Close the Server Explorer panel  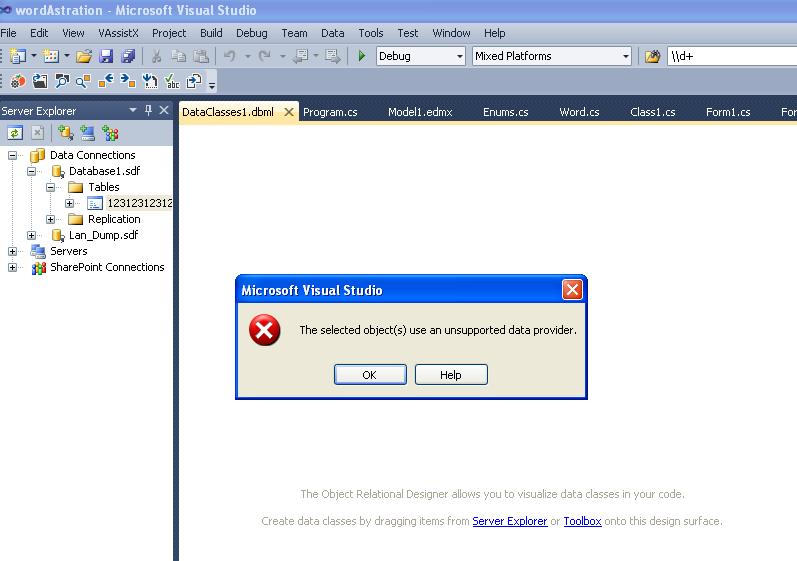[x=164, y=110]
